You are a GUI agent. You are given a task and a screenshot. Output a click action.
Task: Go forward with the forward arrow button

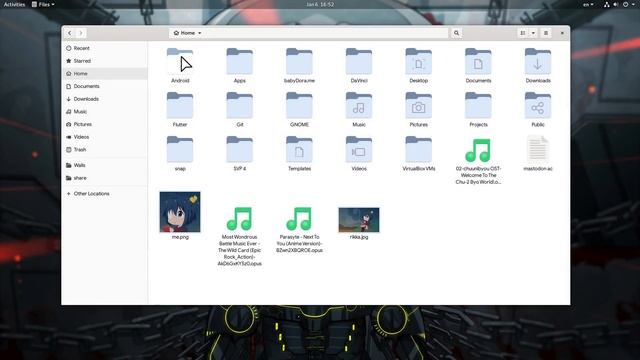click(81, 33)
